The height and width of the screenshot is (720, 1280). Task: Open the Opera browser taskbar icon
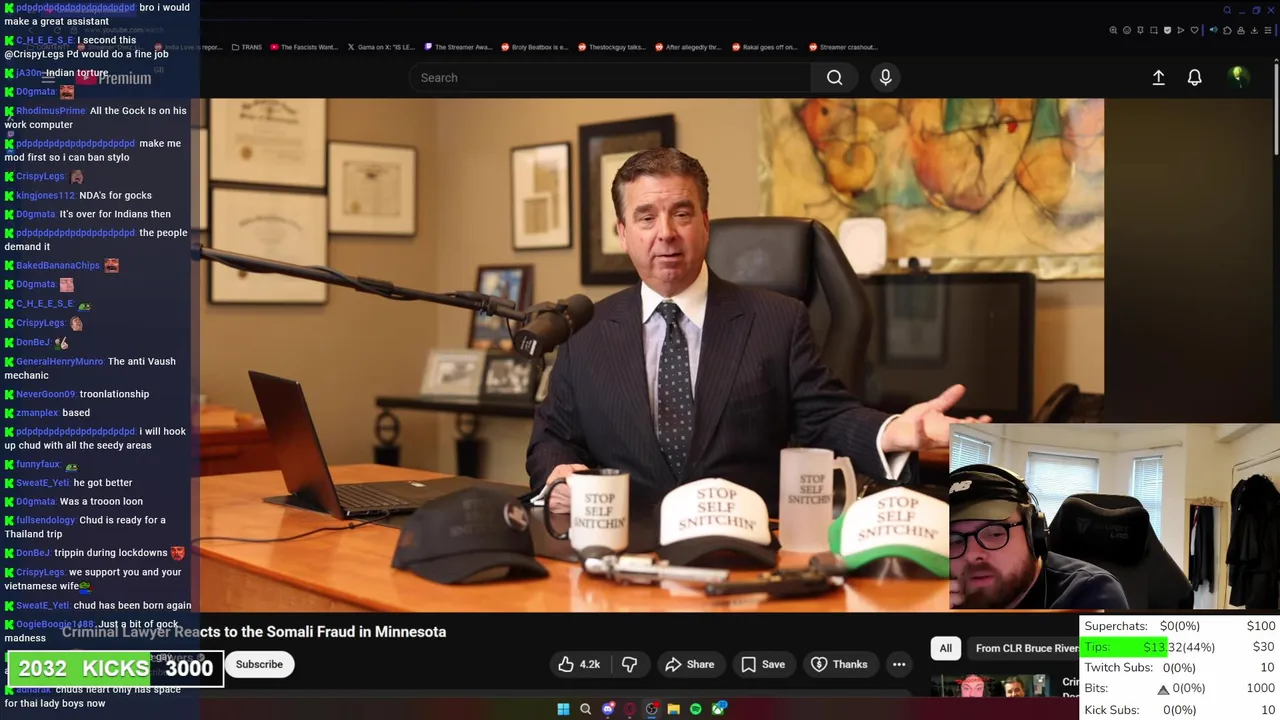(629, 709)
